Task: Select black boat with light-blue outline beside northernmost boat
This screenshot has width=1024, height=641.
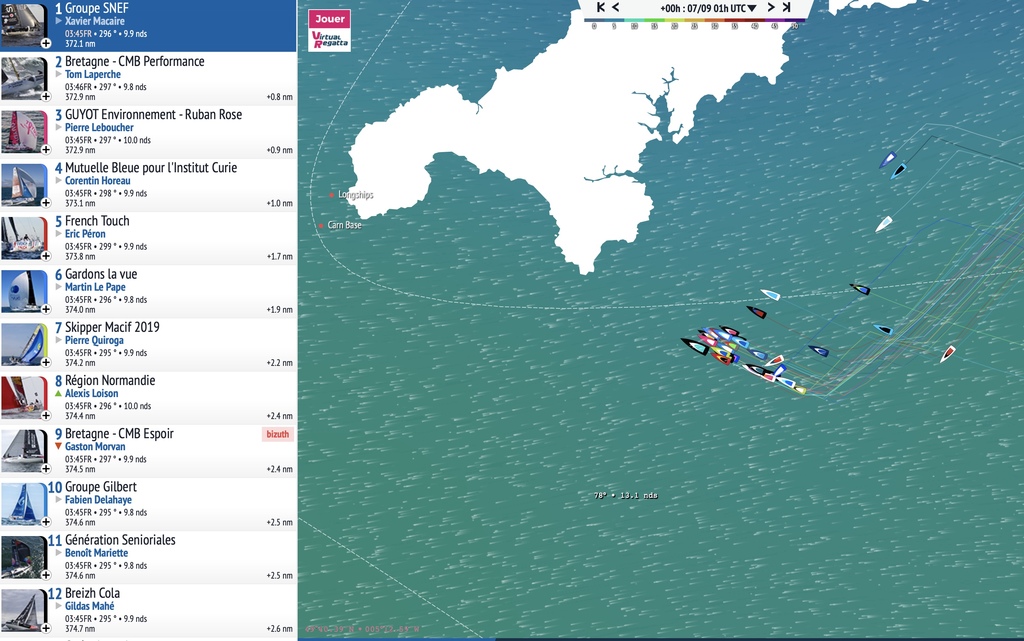Action: 899,171
